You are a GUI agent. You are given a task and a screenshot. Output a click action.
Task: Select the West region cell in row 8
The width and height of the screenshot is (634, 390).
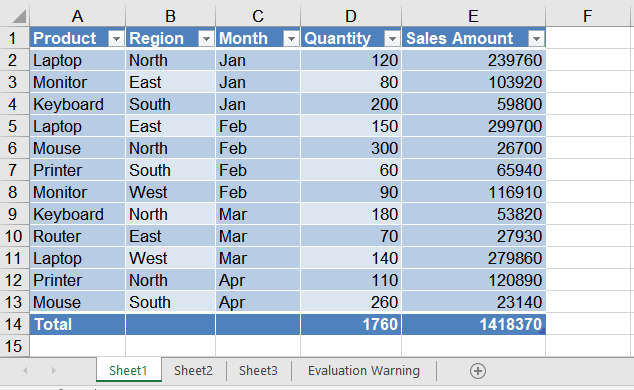(170, 192)
